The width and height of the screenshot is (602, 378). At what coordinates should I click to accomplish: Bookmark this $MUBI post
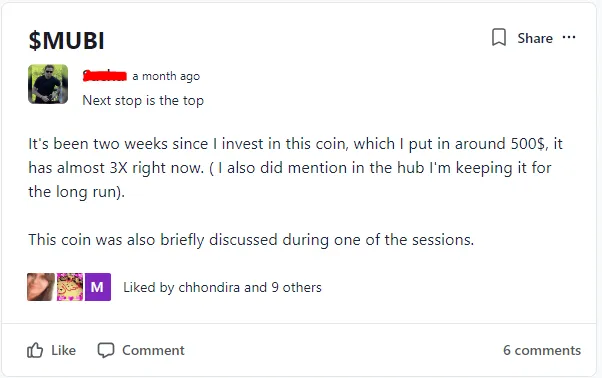(x=499, y=37)
